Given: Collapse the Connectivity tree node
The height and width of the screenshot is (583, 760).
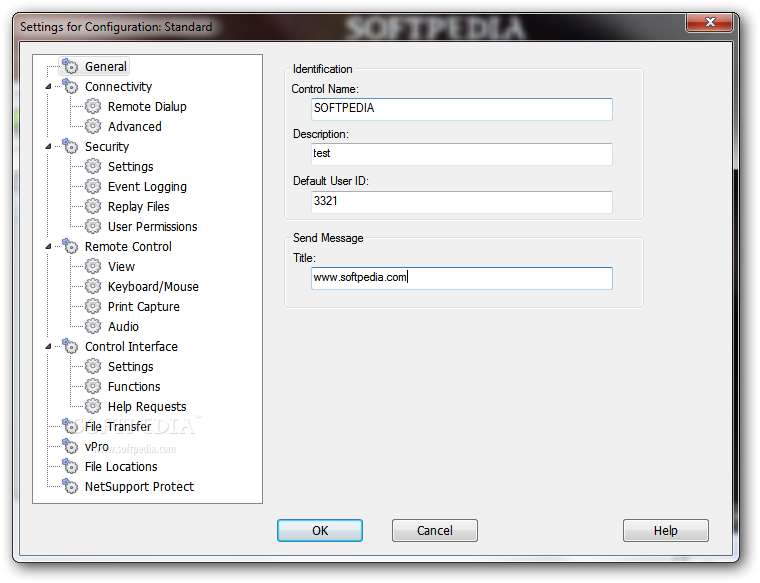Looking at the screenshot, I should [48, 86].
